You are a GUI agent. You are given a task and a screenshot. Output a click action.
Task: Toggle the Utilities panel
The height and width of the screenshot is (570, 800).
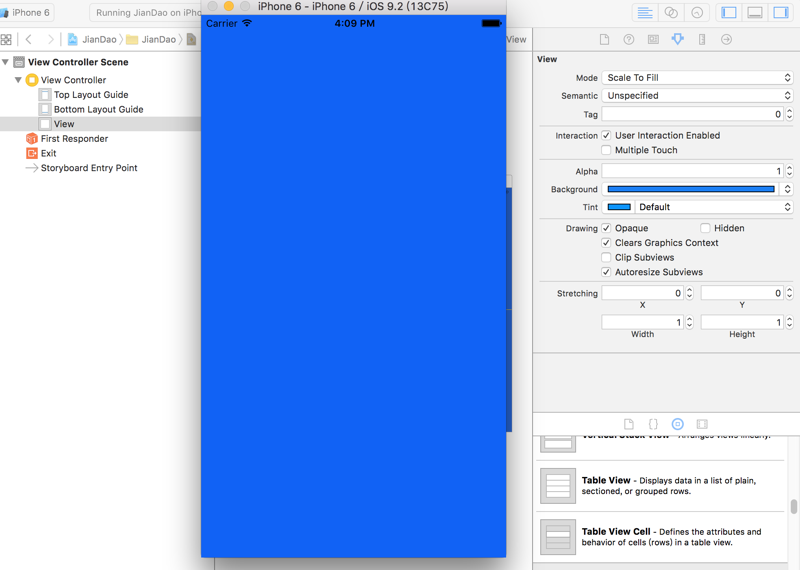[781, 13]
